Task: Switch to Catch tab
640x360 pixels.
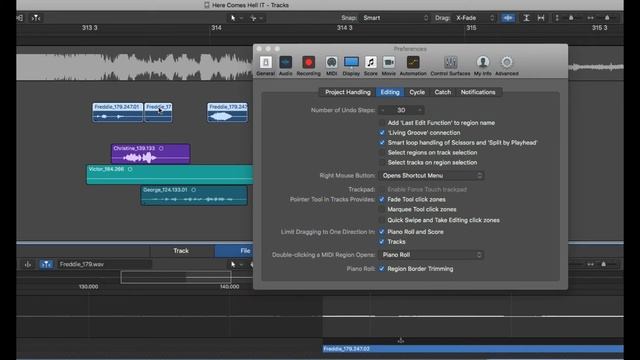Action: [442, 92]
